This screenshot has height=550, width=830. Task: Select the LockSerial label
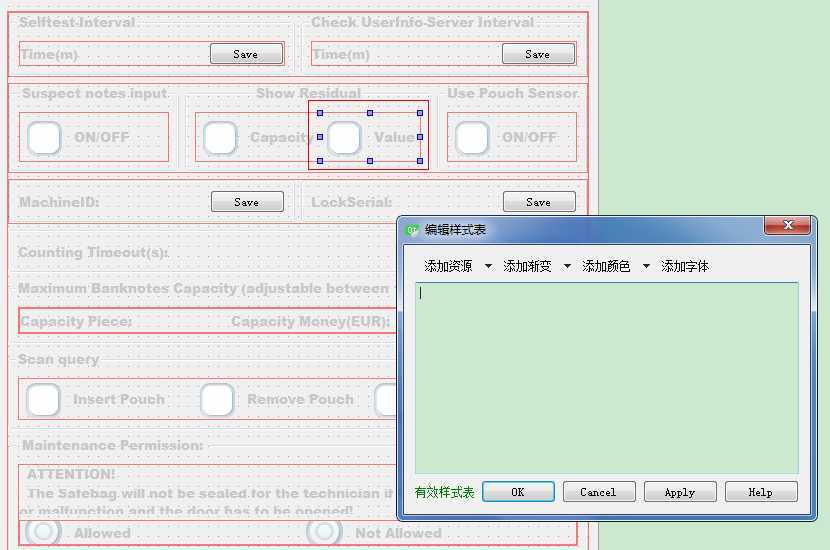(351, 202)
